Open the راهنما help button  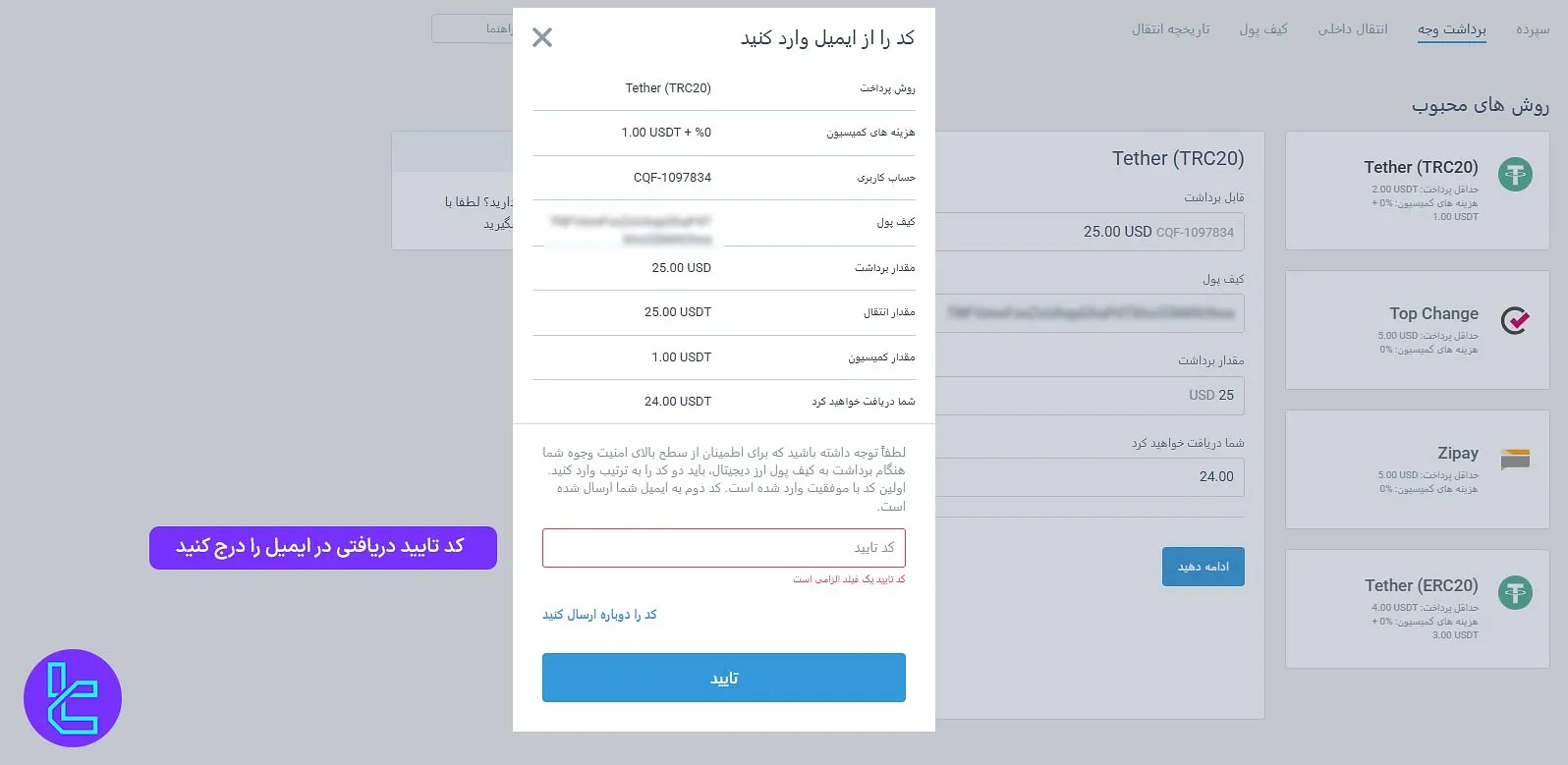click(x=481, y=29)
